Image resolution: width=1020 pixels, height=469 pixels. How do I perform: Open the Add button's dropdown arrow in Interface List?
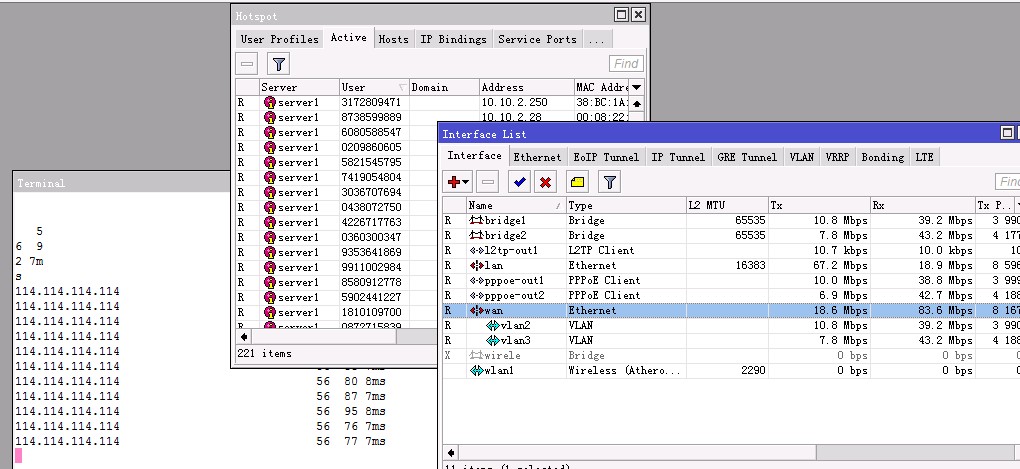466,183
